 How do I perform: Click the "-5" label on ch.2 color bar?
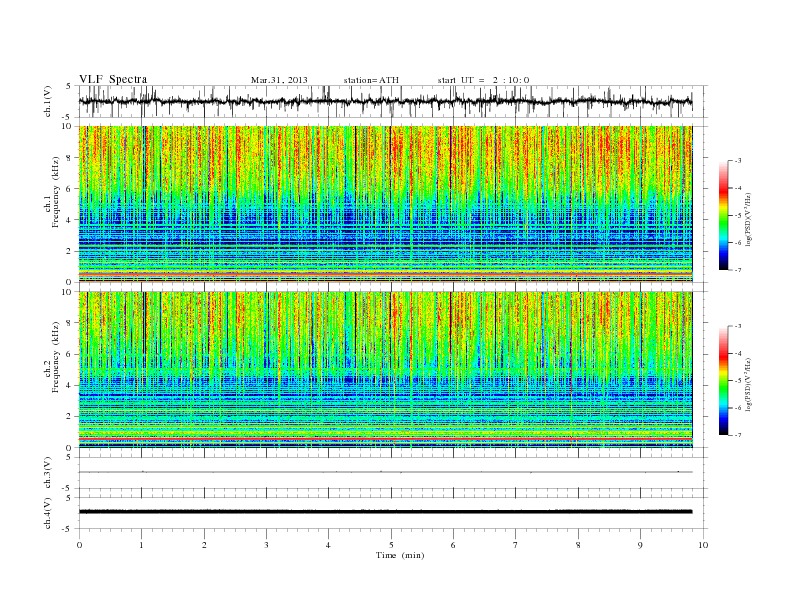737,381
